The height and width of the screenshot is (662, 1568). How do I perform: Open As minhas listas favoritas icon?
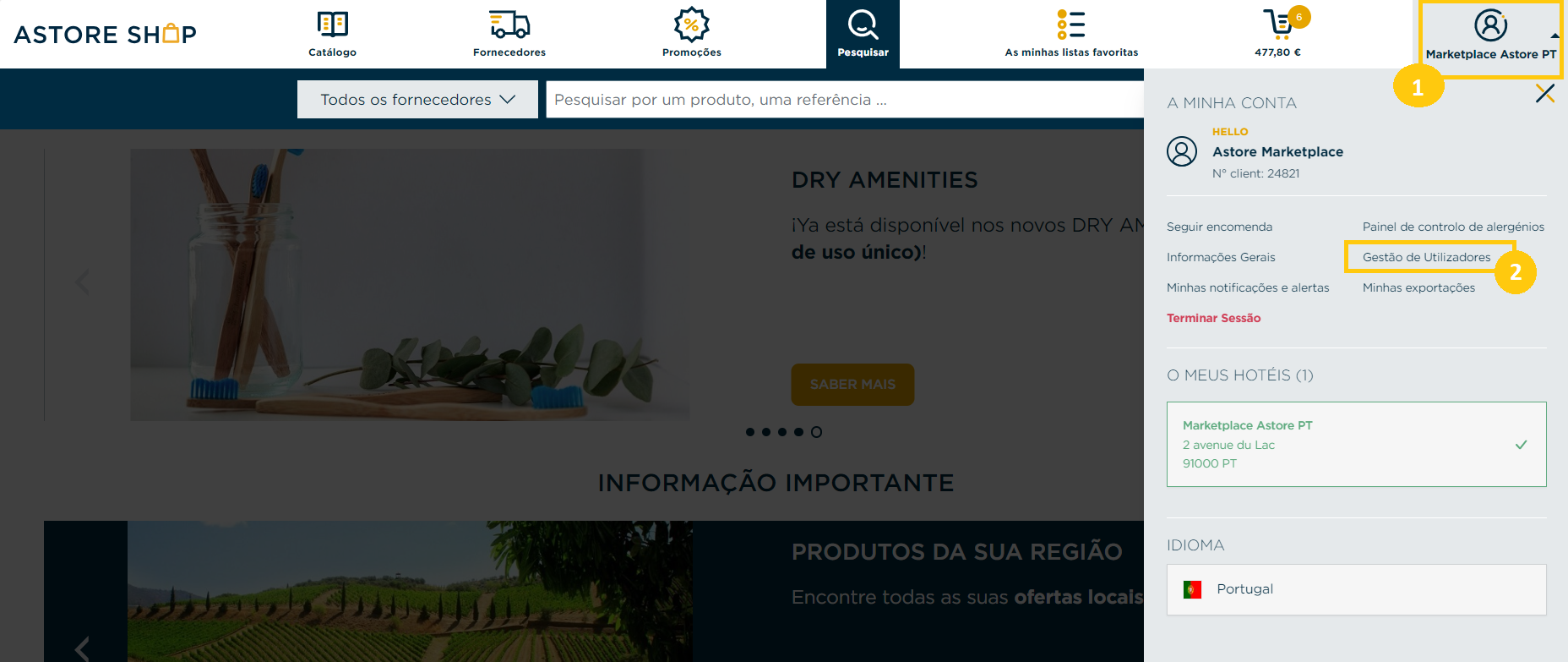tap(1071, 25)
